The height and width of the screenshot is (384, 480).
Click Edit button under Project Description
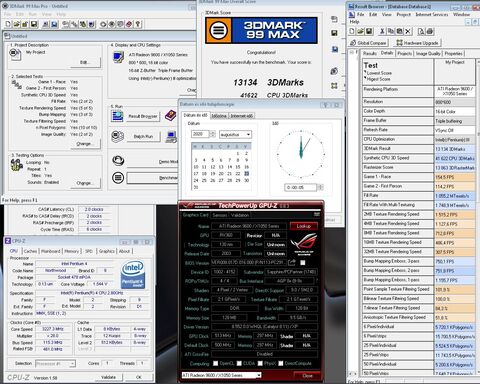[85, 62]
